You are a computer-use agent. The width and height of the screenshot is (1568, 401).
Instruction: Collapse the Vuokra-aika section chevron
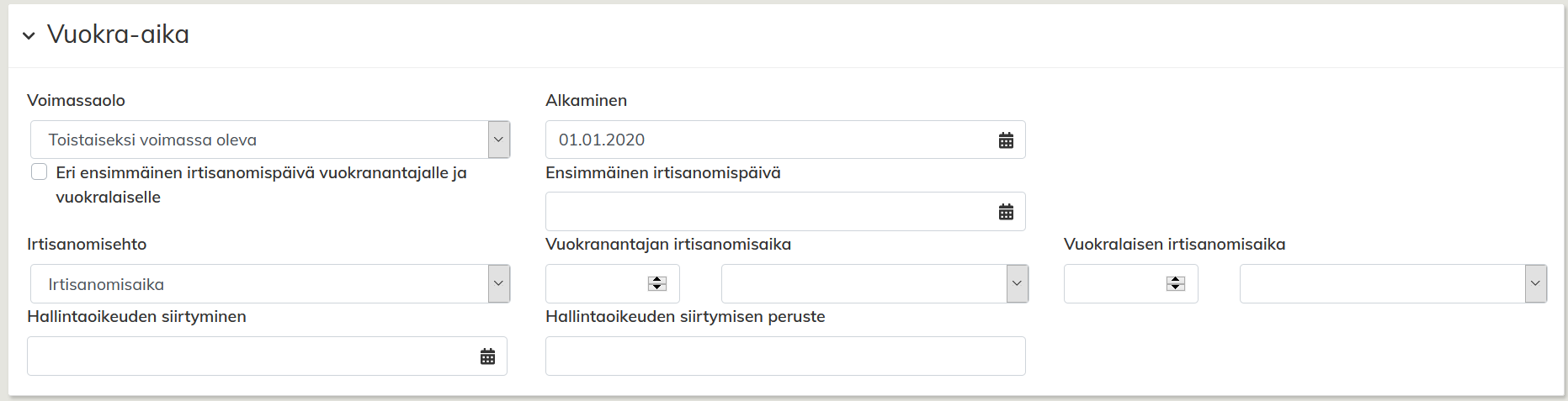[x=29, y=35]
